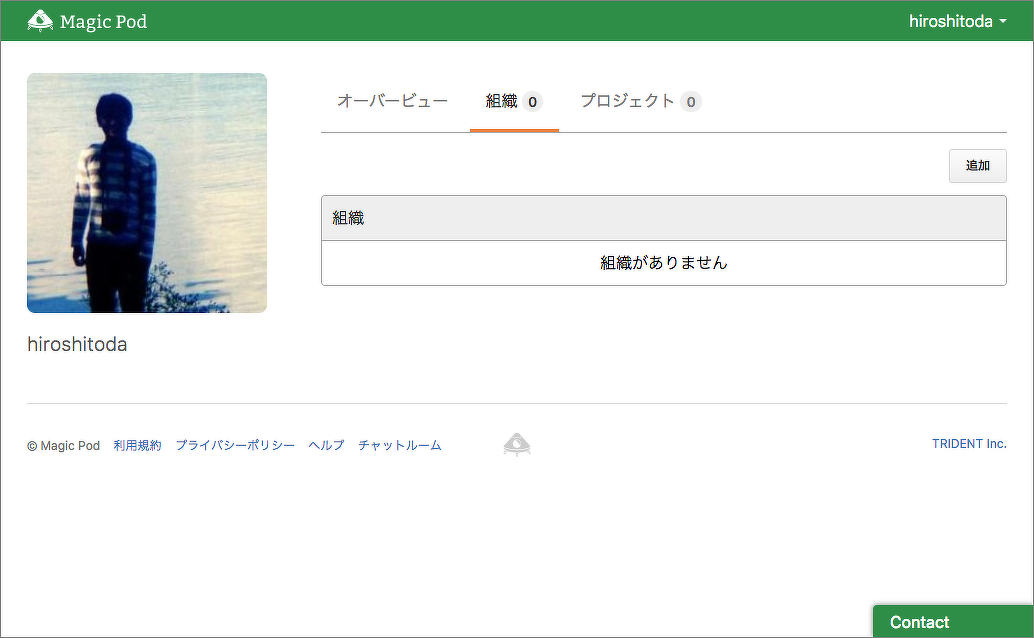Image resolution: width=1034 pixels, height=638 pixels.
Task: Open the hiroshitoda user dropdown menu
Action: click(957, 21)
